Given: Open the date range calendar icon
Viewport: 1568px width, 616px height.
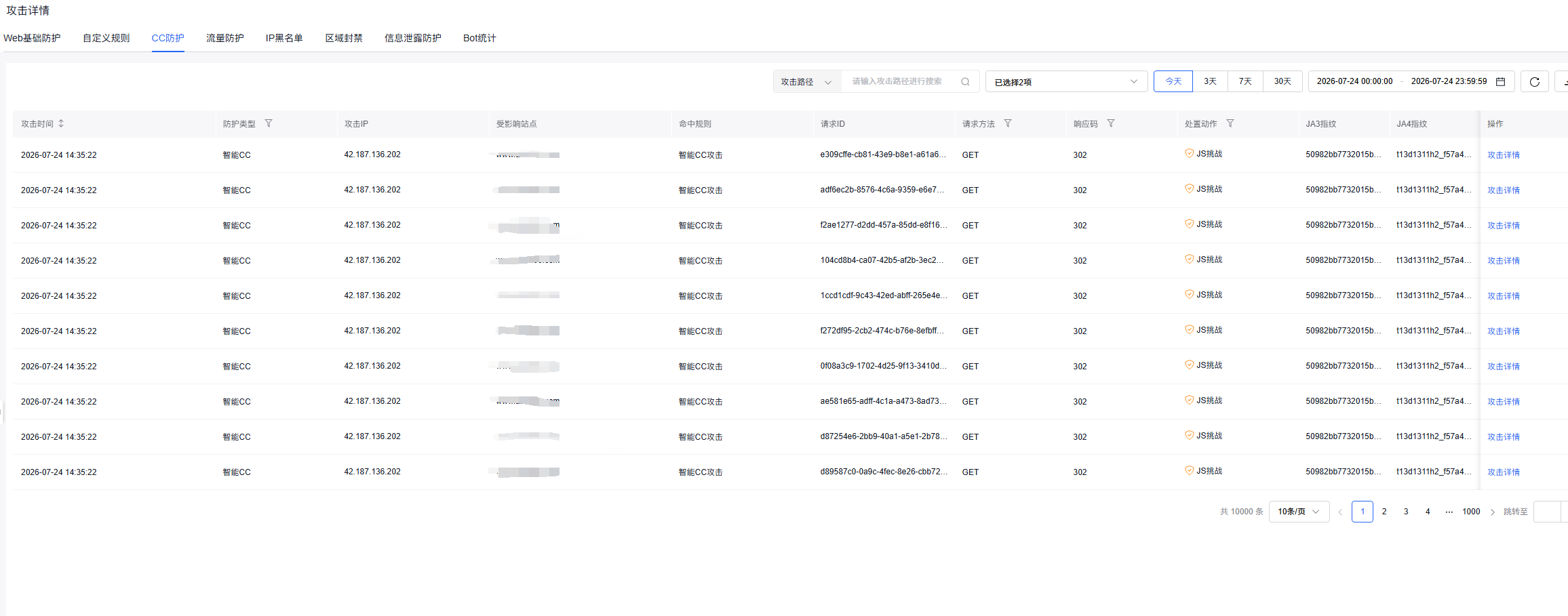Looking at the screenshot, I should [1500, 81].
